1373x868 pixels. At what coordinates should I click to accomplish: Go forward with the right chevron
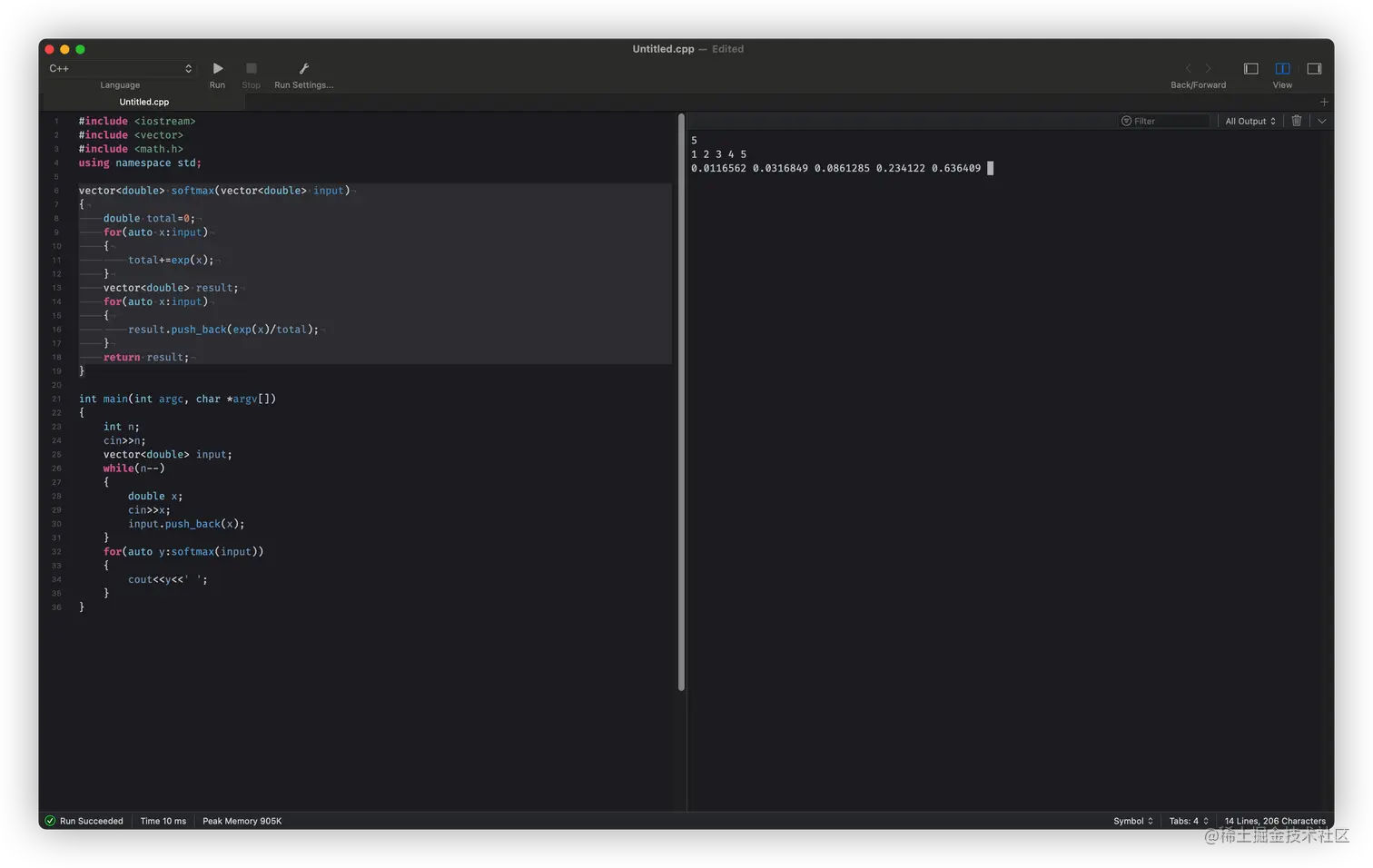pos(1208,68)
